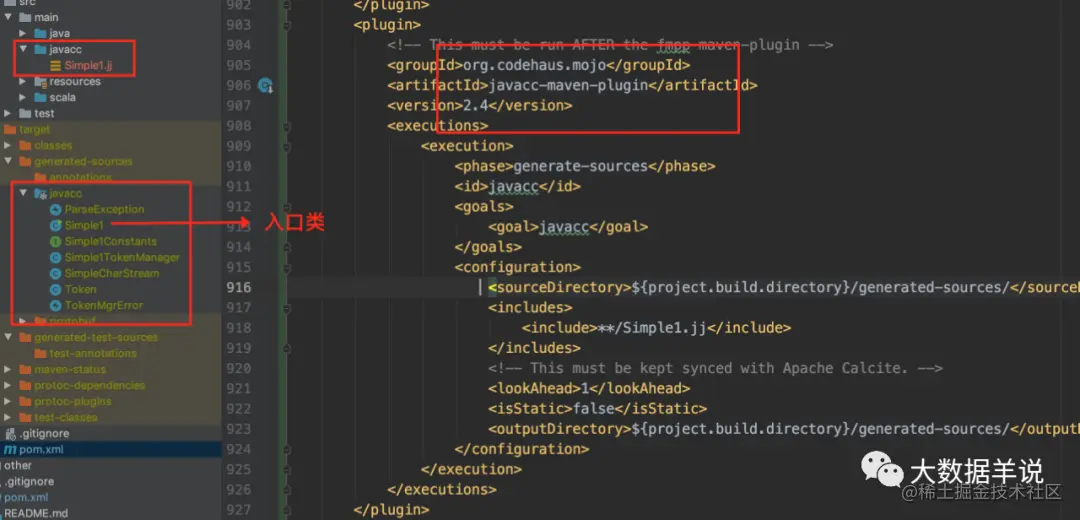
Task: Click the .gitignore file icon above highlighted pom.xml
Action: coord(10,434)
